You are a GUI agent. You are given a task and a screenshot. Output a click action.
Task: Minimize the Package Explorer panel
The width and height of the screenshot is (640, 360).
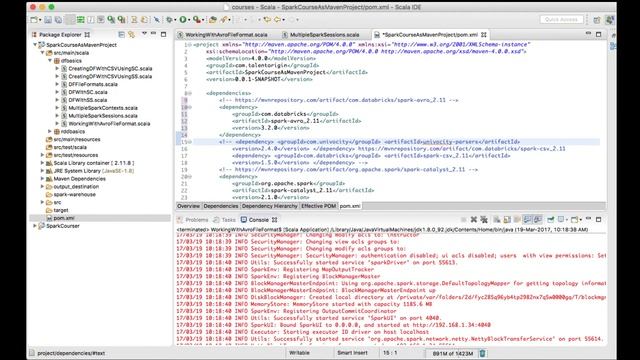pos(153,34)
